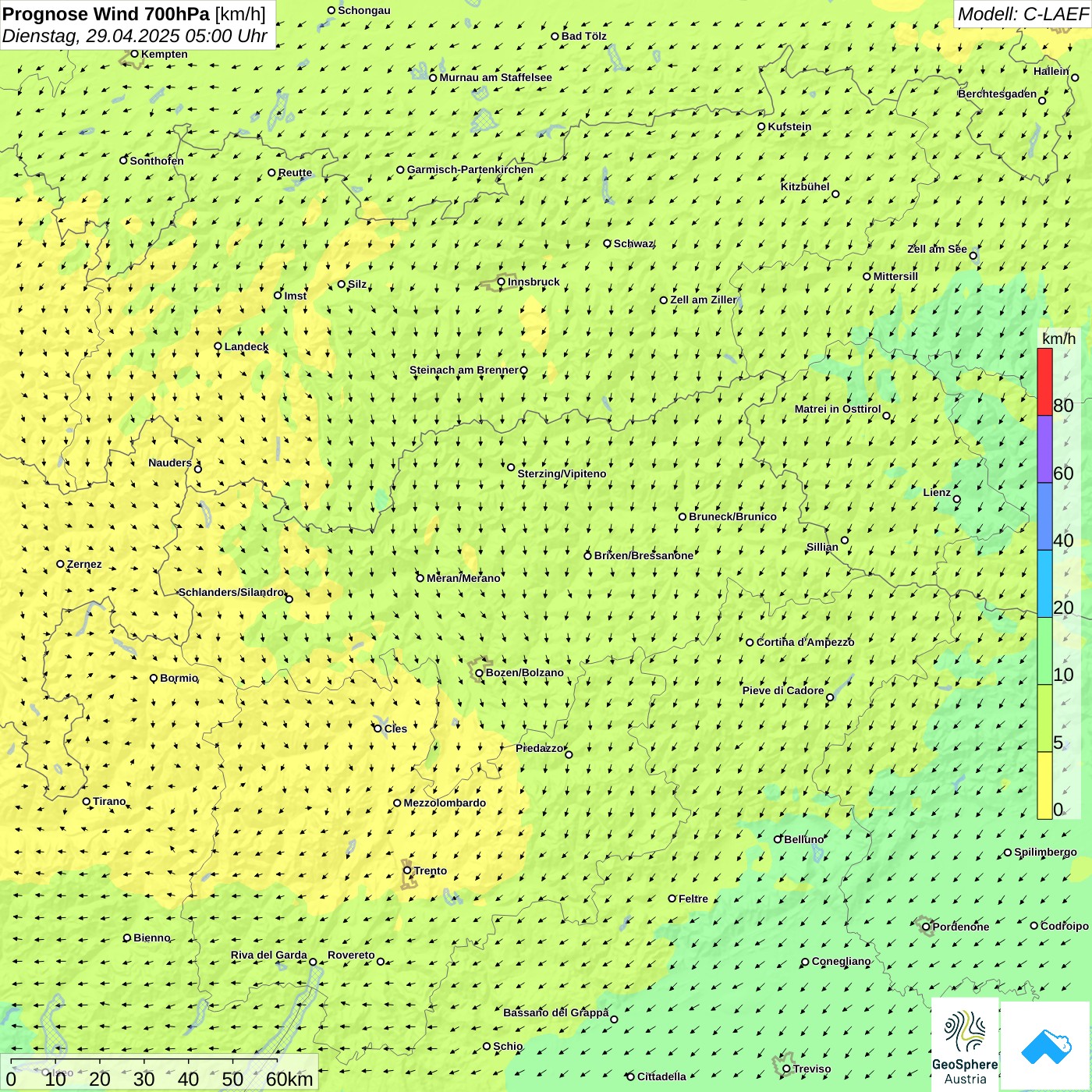The width and height of the screenshot is (1092, 1092).
Task: Click the 'Meran/Merano' label
Action: coord(463,578)
